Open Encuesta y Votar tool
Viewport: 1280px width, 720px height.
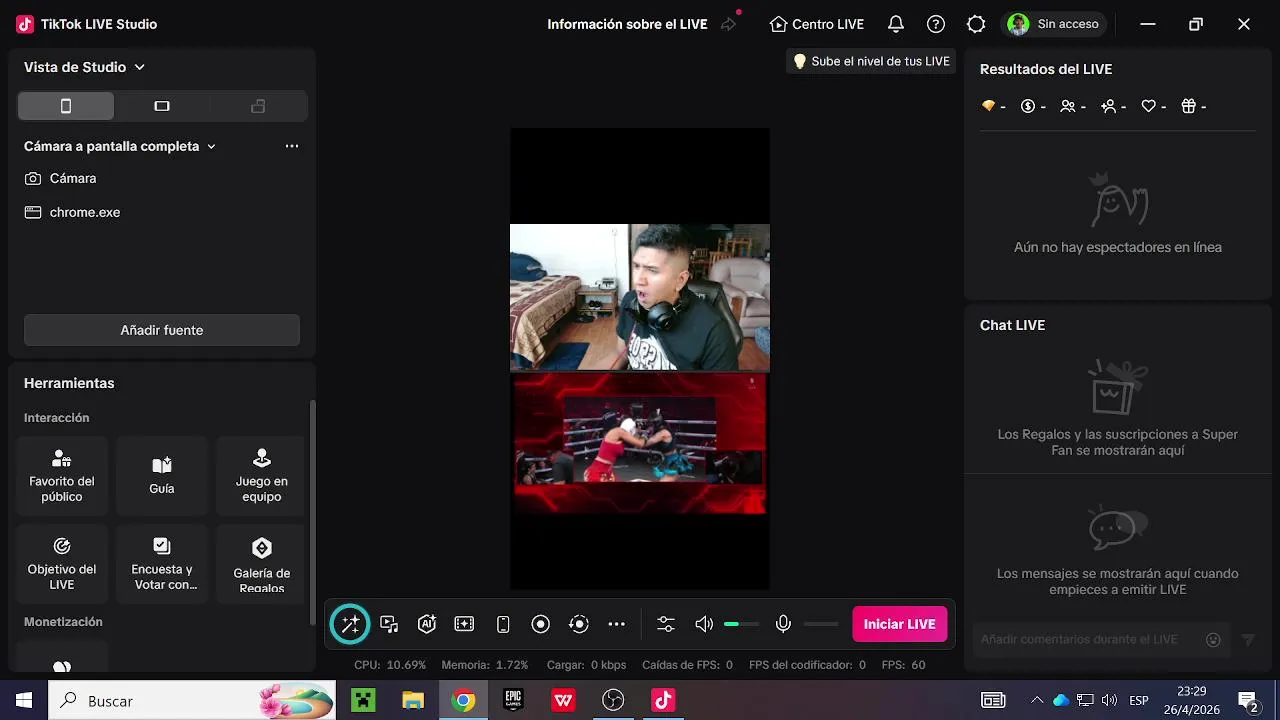coord(162,564)
